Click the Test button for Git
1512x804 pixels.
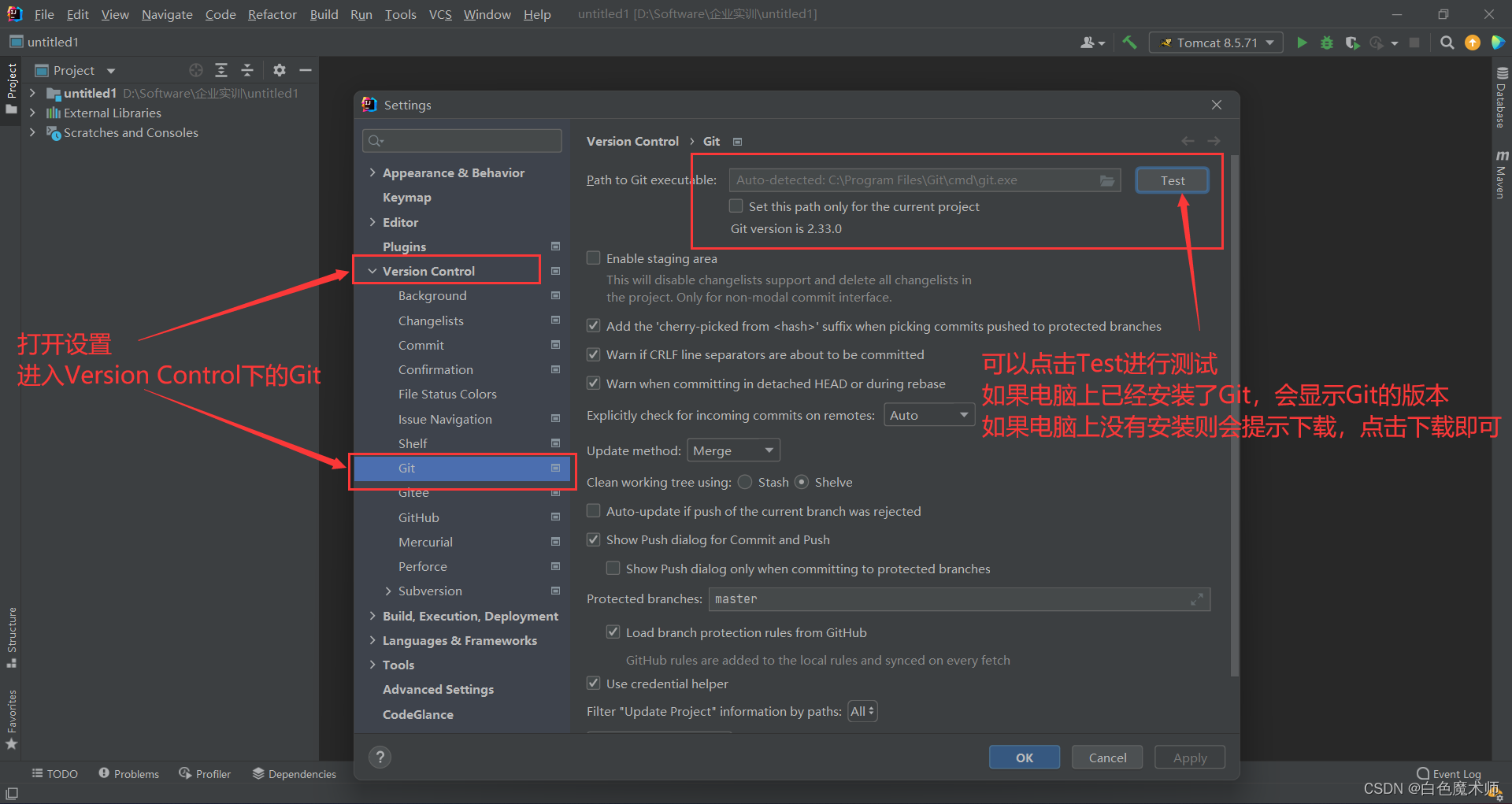1173,180
